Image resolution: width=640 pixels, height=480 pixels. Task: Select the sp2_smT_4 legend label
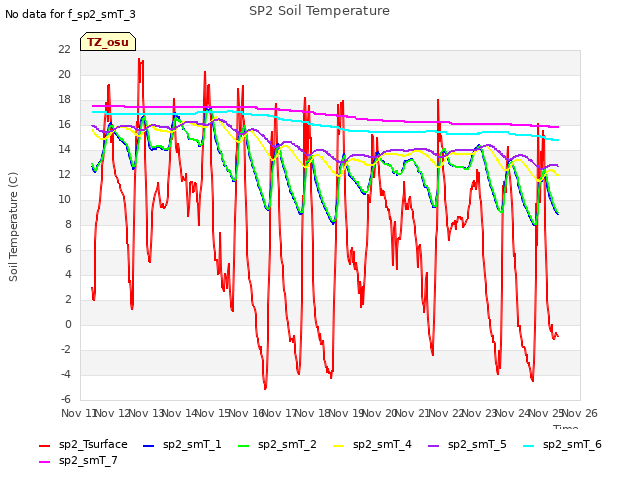(382, 444)
